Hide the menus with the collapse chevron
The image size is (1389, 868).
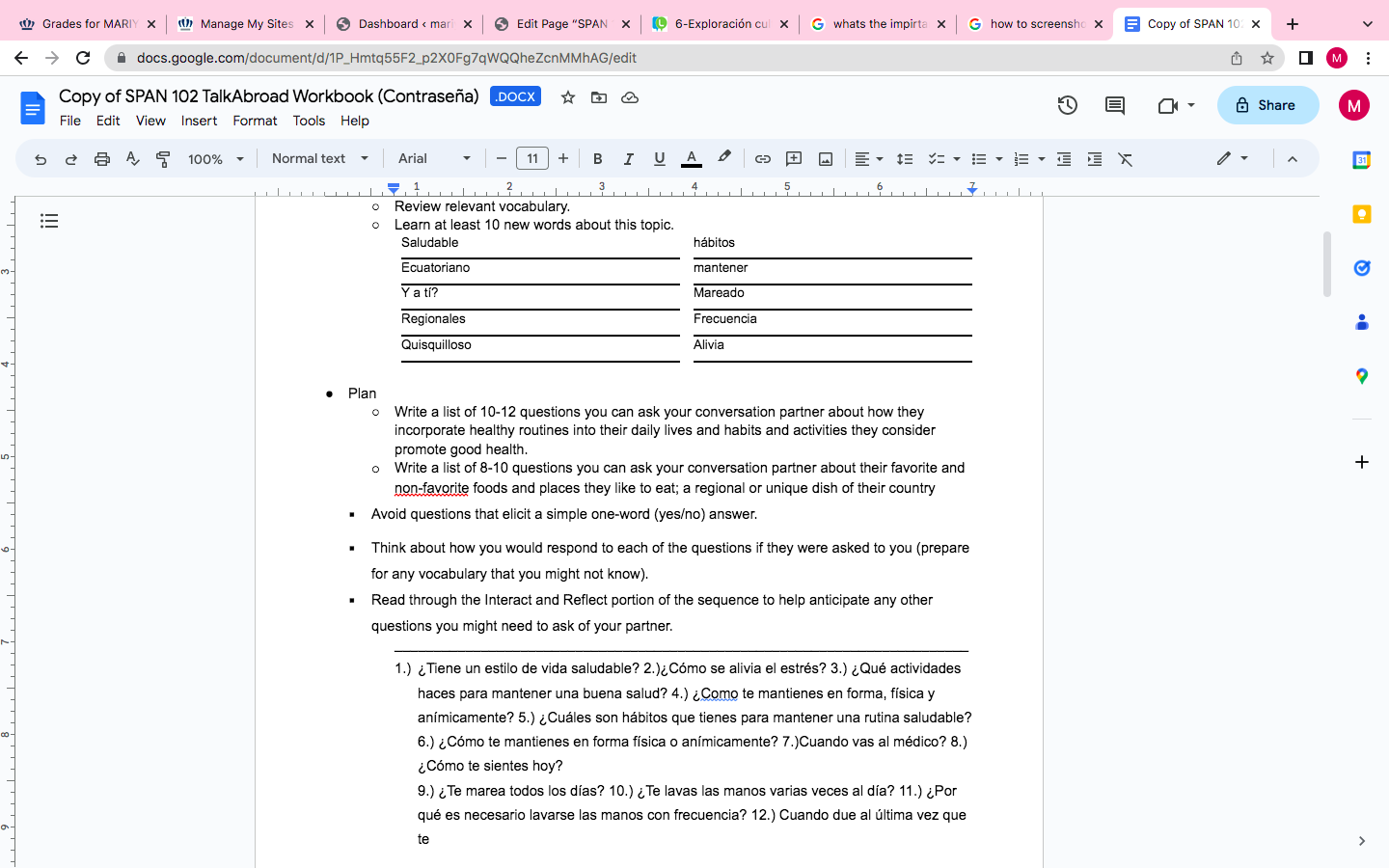pos(1293,159)
